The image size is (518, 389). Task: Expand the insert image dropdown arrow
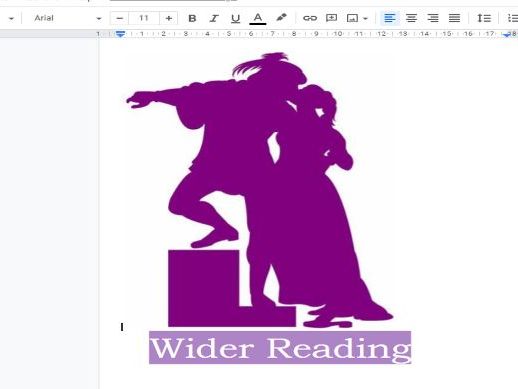point(365,18)
